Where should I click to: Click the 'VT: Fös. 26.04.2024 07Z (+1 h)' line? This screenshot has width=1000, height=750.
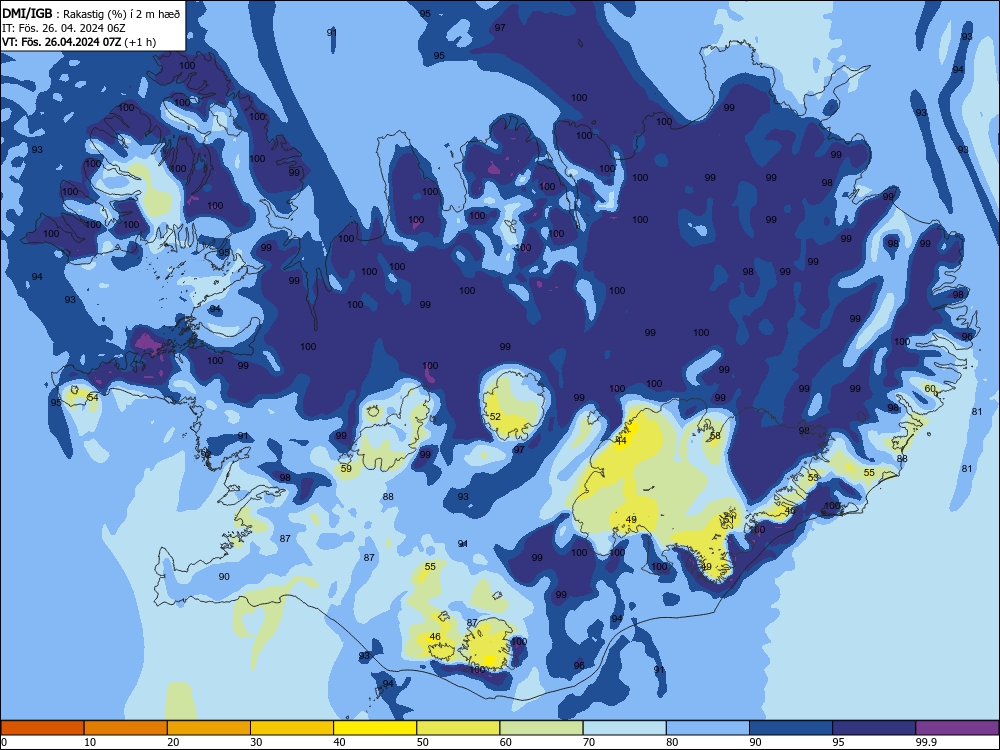point(79,42)
